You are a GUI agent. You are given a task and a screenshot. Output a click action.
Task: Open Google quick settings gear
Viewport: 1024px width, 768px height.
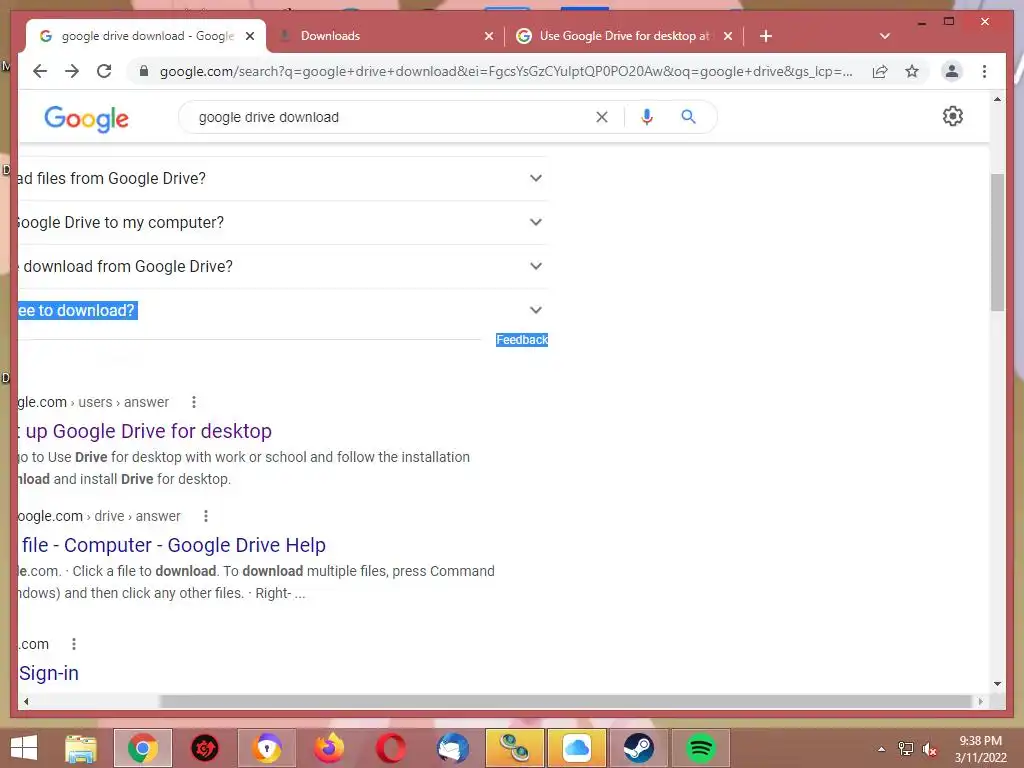952,116
